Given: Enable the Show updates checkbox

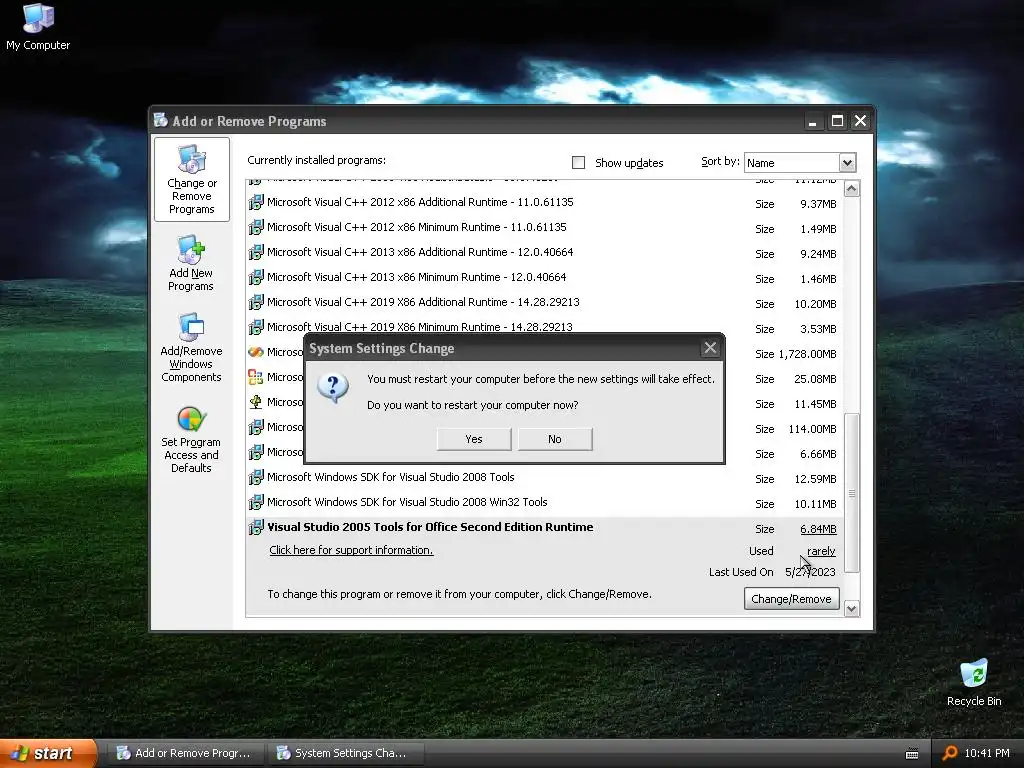Looking at the screenshot, I should (579, 163).
